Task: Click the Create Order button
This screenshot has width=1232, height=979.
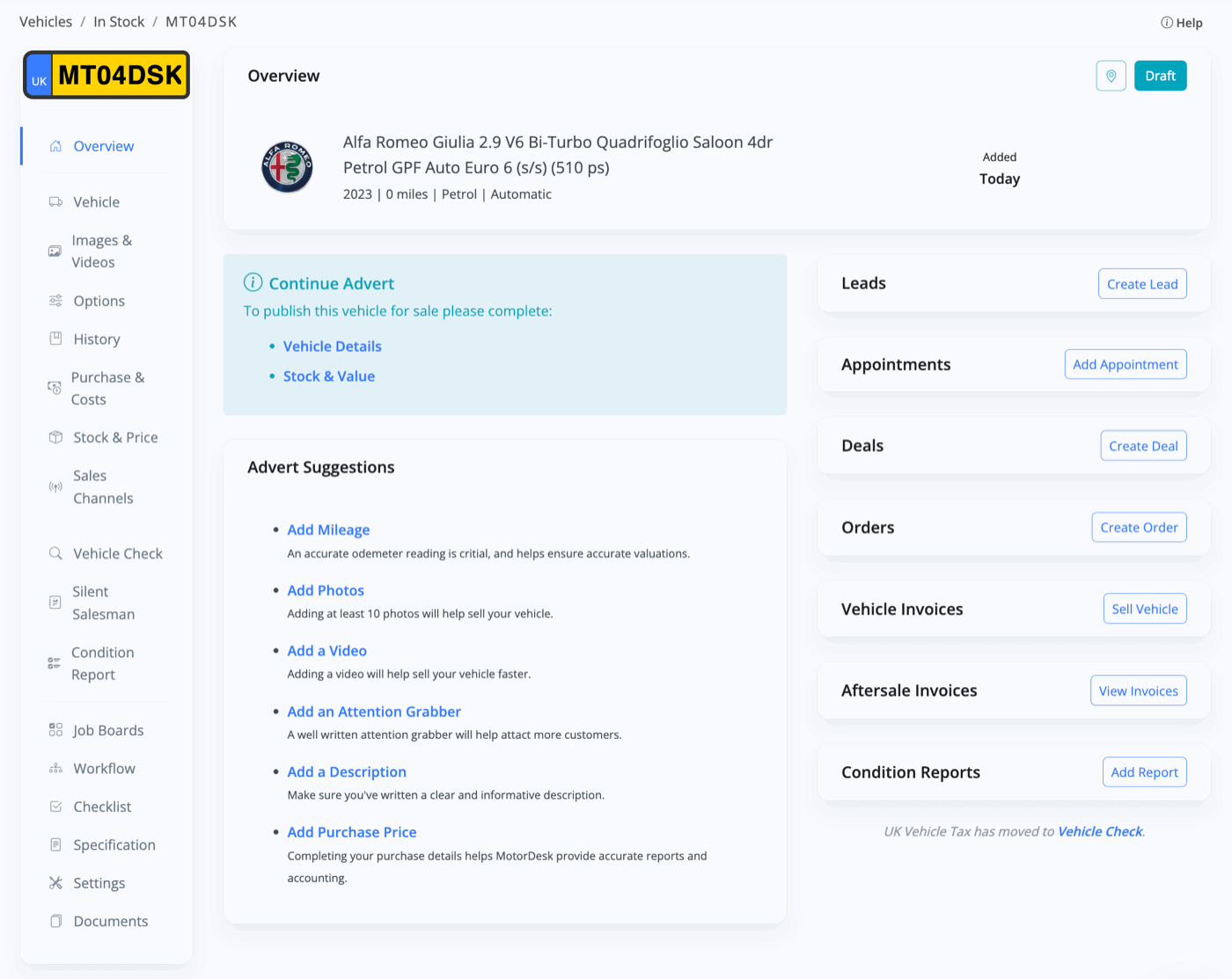Action: [1139, 528]
